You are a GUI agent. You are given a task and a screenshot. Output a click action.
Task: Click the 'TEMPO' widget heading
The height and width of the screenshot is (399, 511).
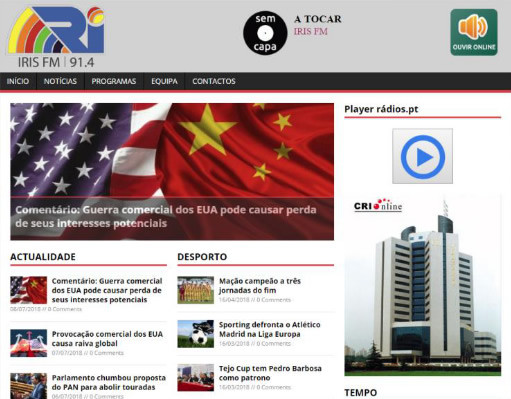point(361,393)
